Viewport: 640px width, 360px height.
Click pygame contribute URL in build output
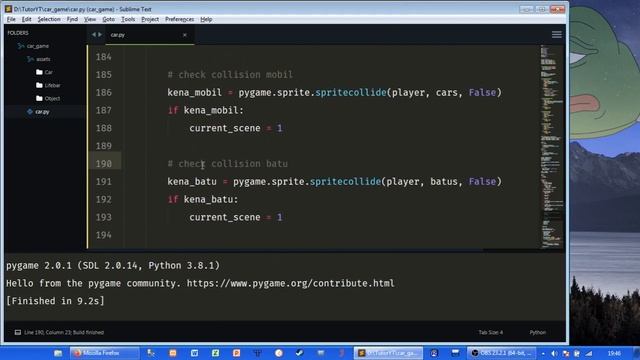click(291, 283)
